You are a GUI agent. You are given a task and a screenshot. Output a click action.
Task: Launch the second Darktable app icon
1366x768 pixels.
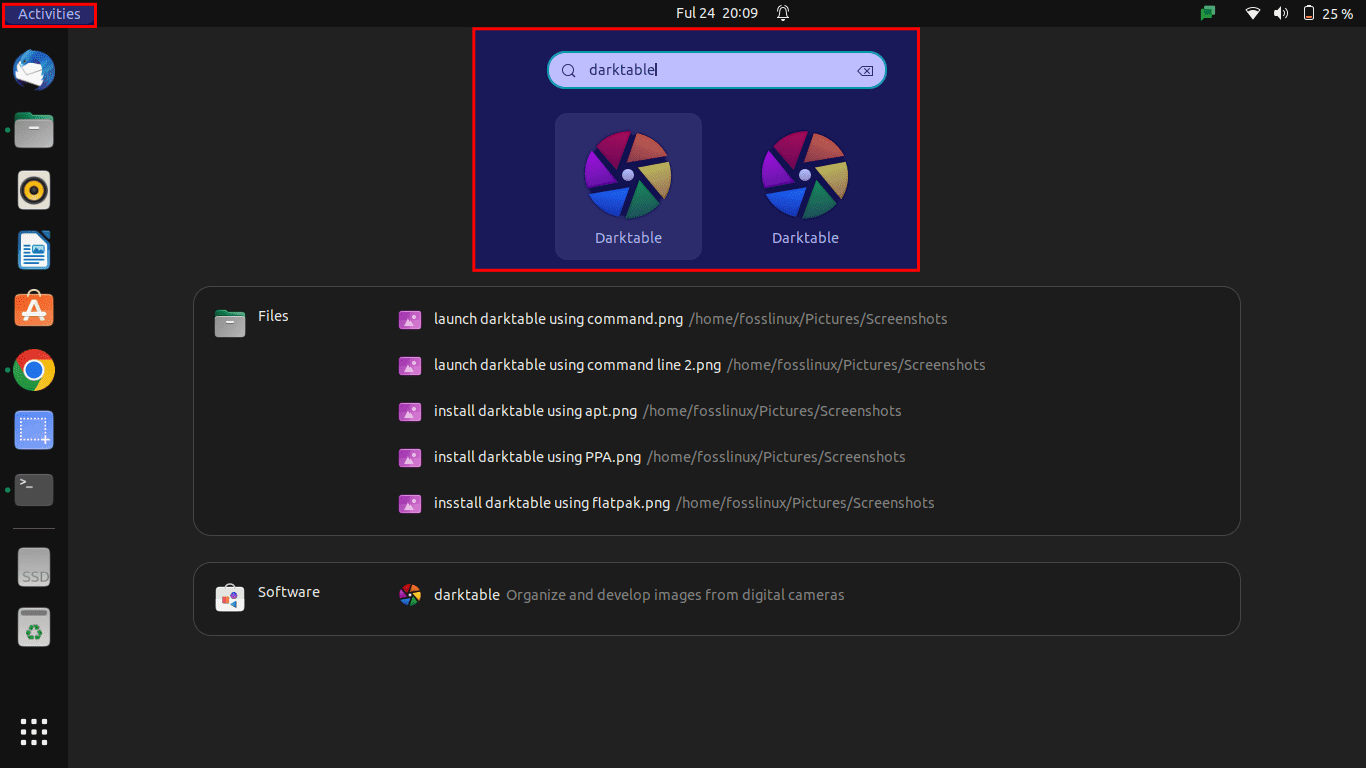click(805, 187)
